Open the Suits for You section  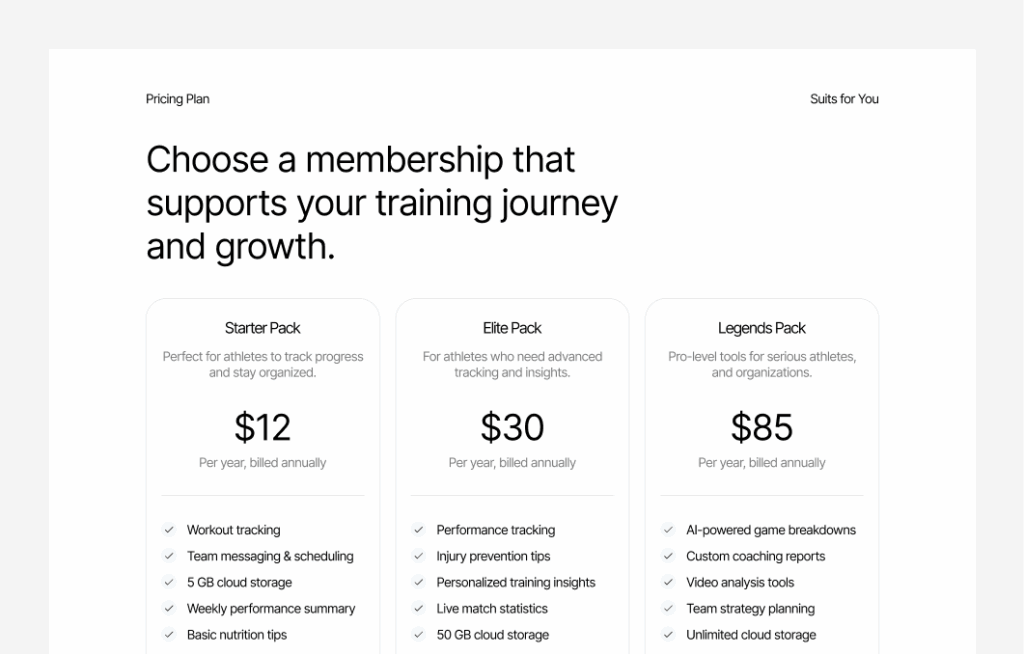coord(844,99)
